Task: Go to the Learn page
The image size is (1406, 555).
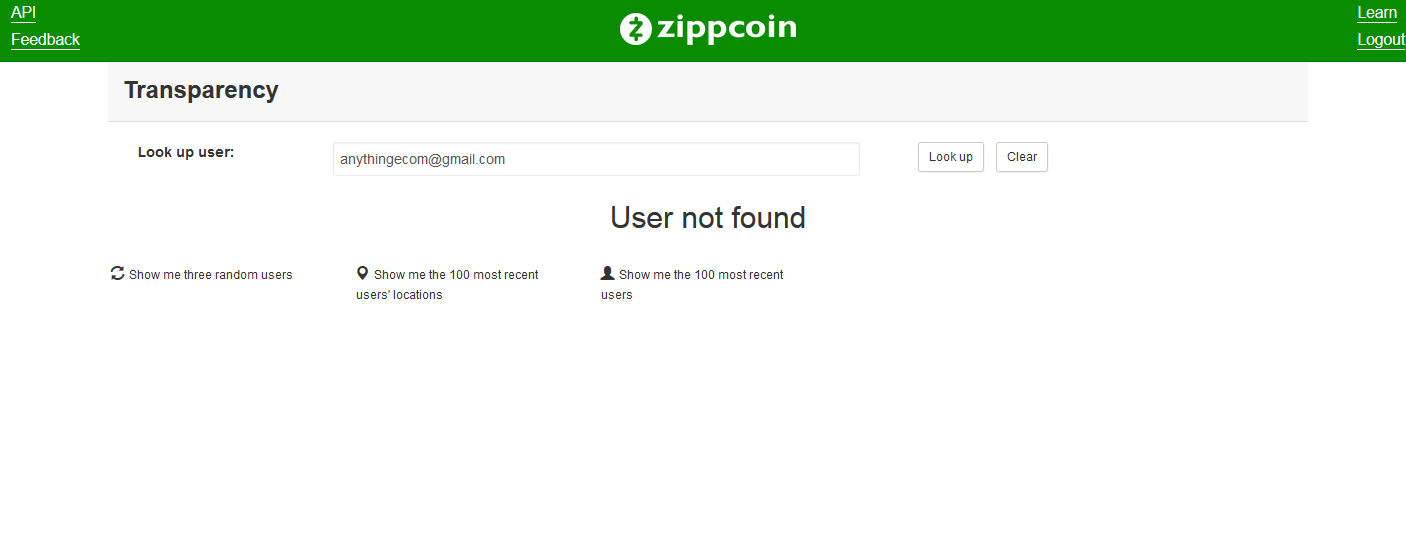Action: (x=1376, y=13)
